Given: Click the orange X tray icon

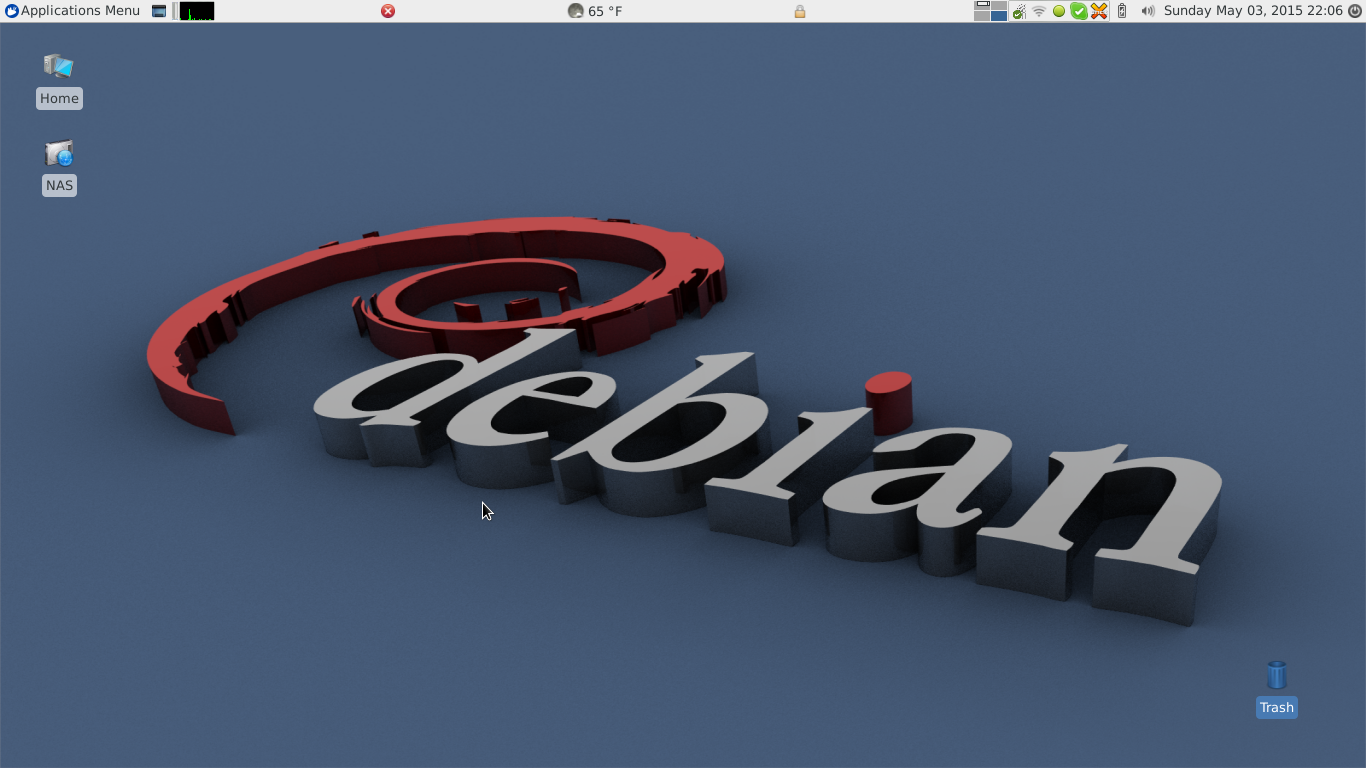Looking at the screenshot, I should [x=1099, y=11].
